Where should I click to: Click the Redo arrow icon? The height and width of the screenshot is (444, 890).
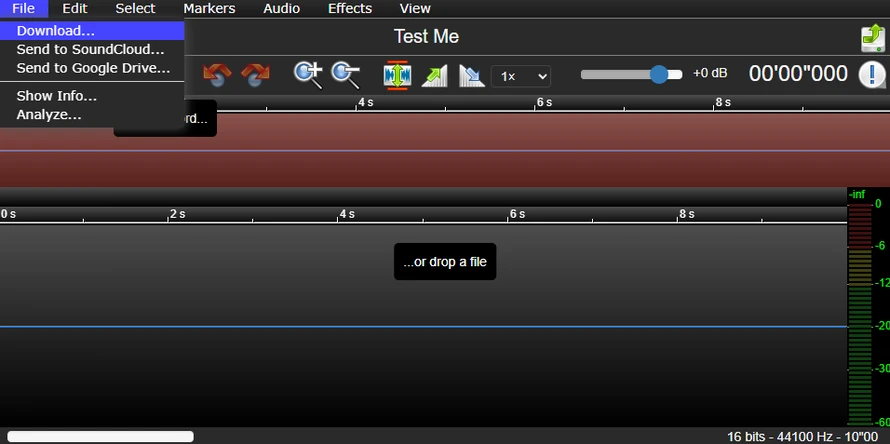tap(255, 75)
